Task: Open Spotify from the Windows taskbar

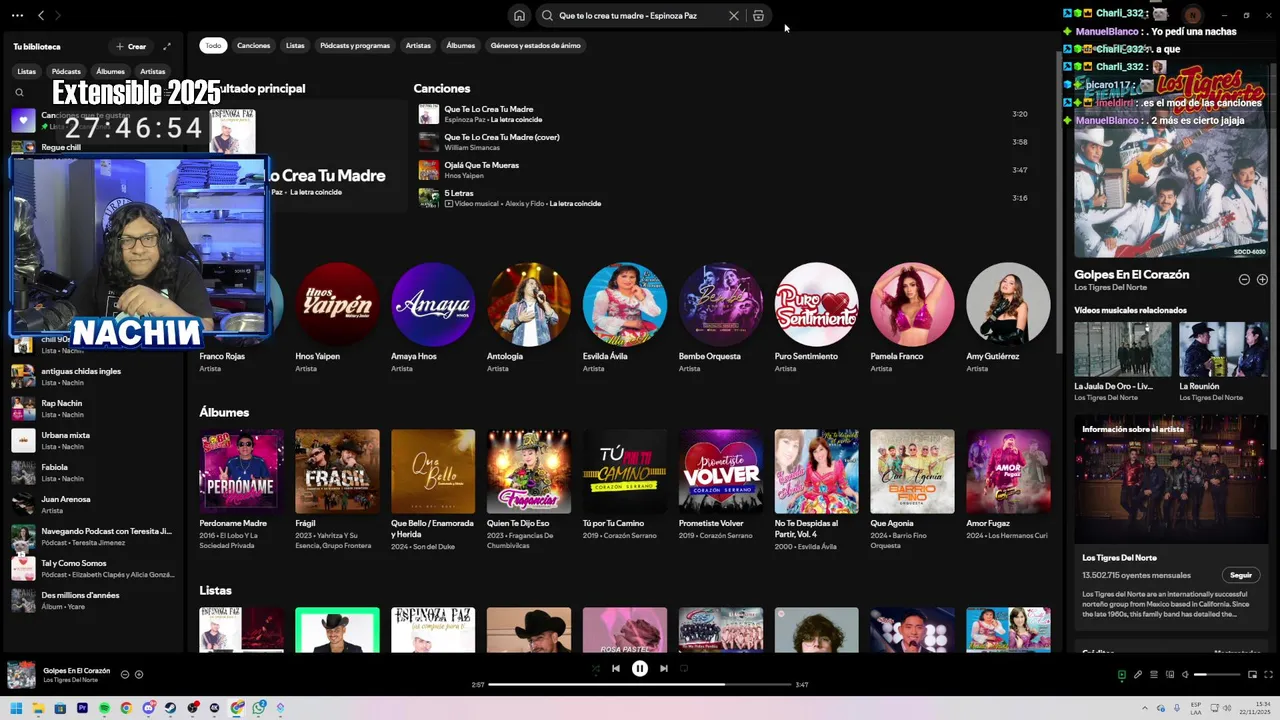Action: click(x=104, y=708)
